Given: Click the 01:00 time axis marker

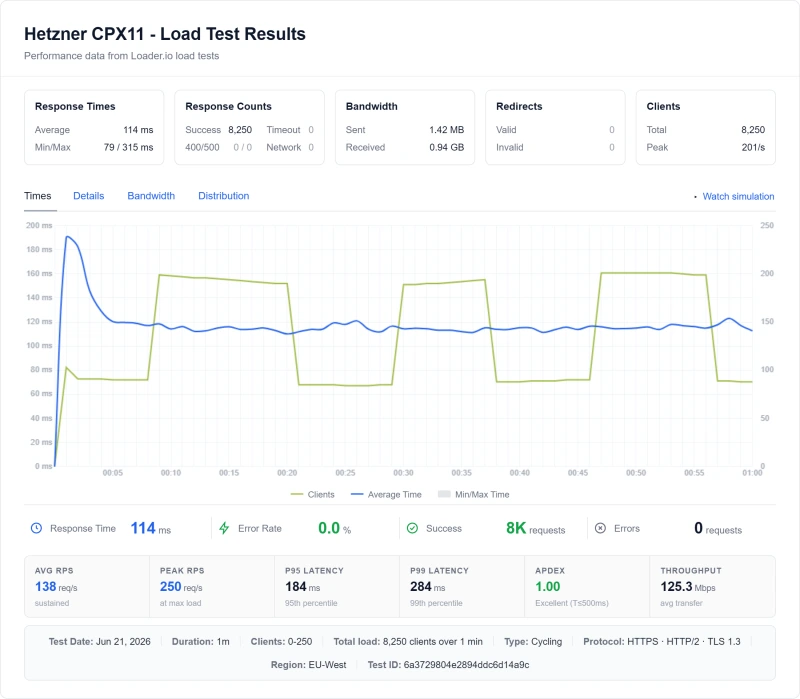Looking at the screenshot, I should [x=752, y=473].
